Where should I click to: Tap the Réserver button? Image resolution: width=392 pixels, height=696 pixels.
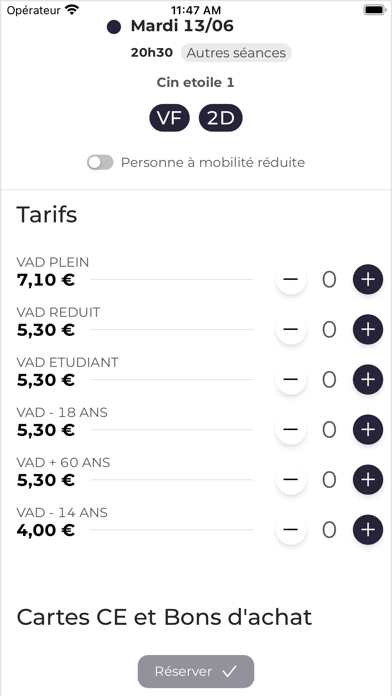[196, 672]
